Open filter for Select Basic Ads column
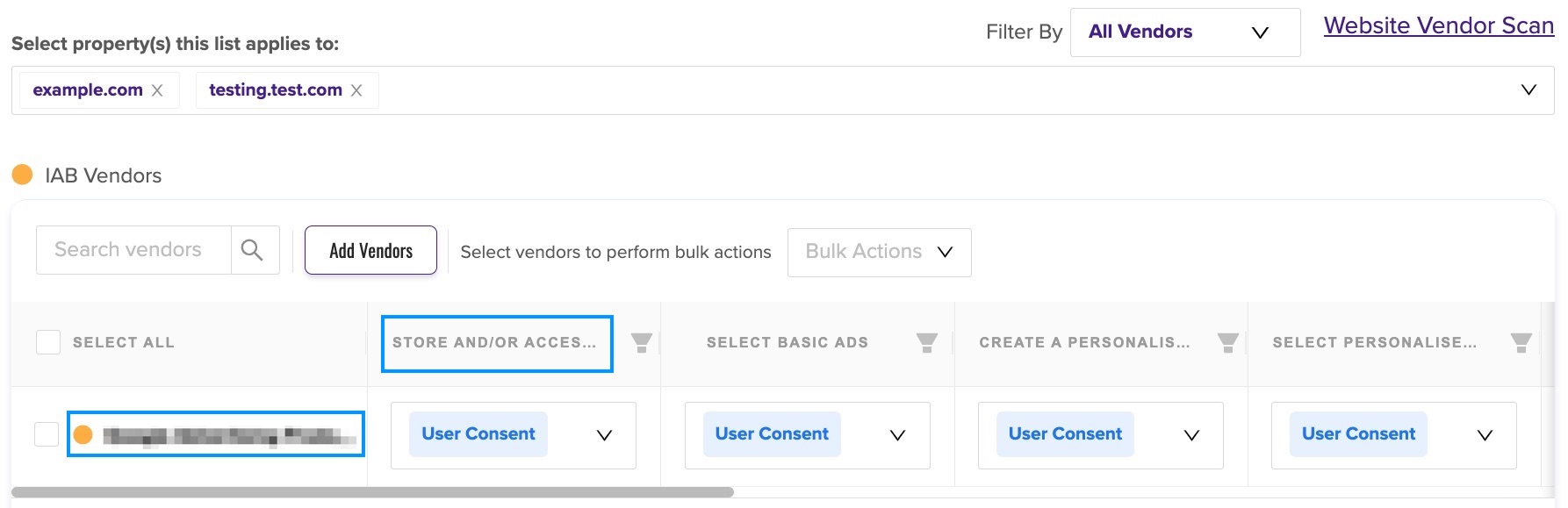This screenshot has height=508, width=1568. coord(927,343)
